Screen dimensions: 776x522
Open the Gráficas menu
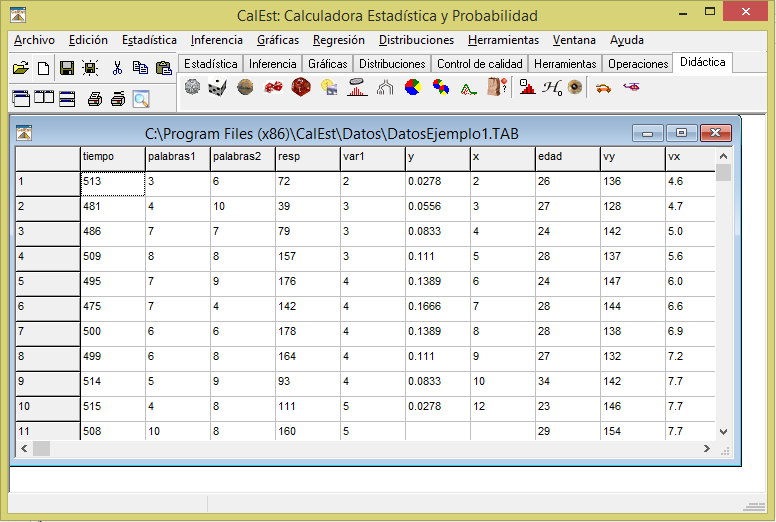pyautogui.click(x=278, y=40)
